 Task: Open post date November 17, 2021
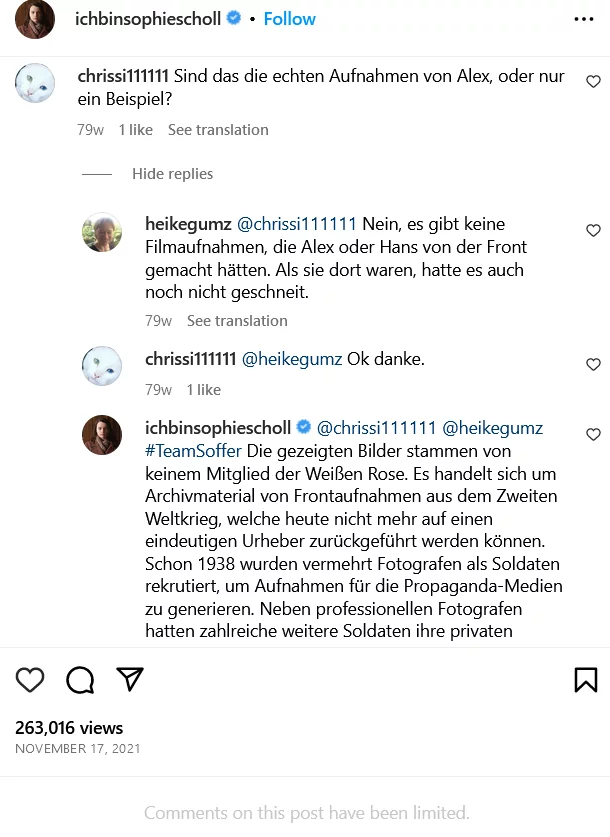78,748
